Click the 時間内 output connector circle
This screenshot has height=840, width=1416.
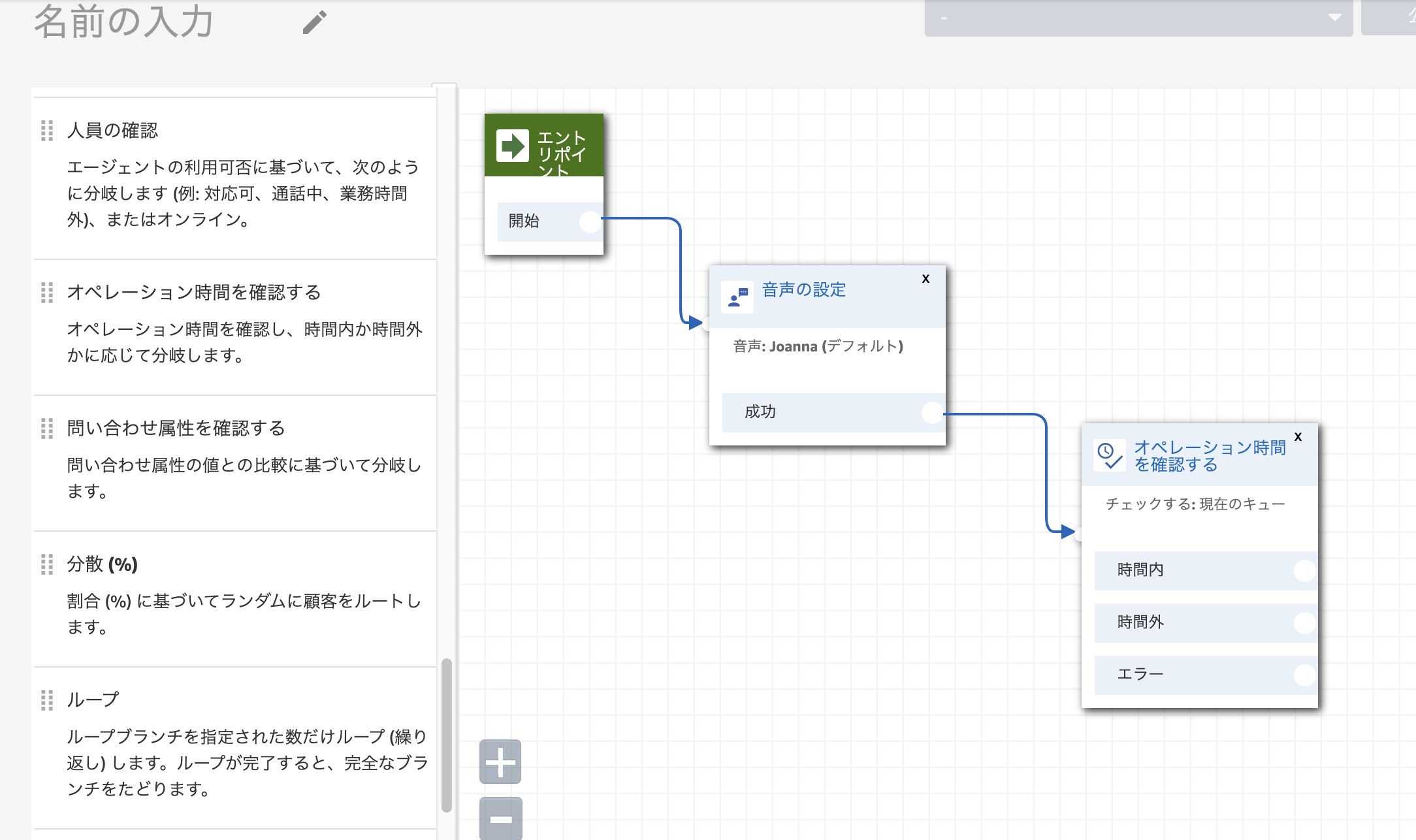1304,570
